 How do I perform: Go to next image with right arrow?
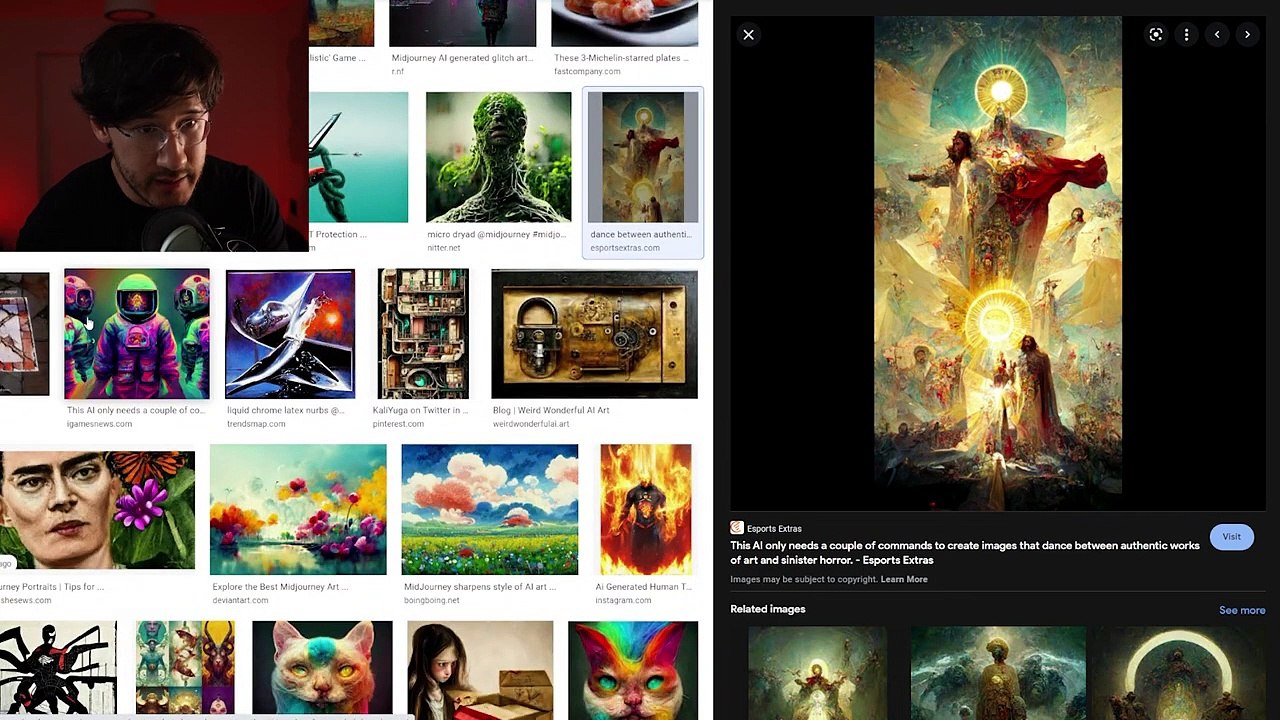click(x=1247, y=35)
